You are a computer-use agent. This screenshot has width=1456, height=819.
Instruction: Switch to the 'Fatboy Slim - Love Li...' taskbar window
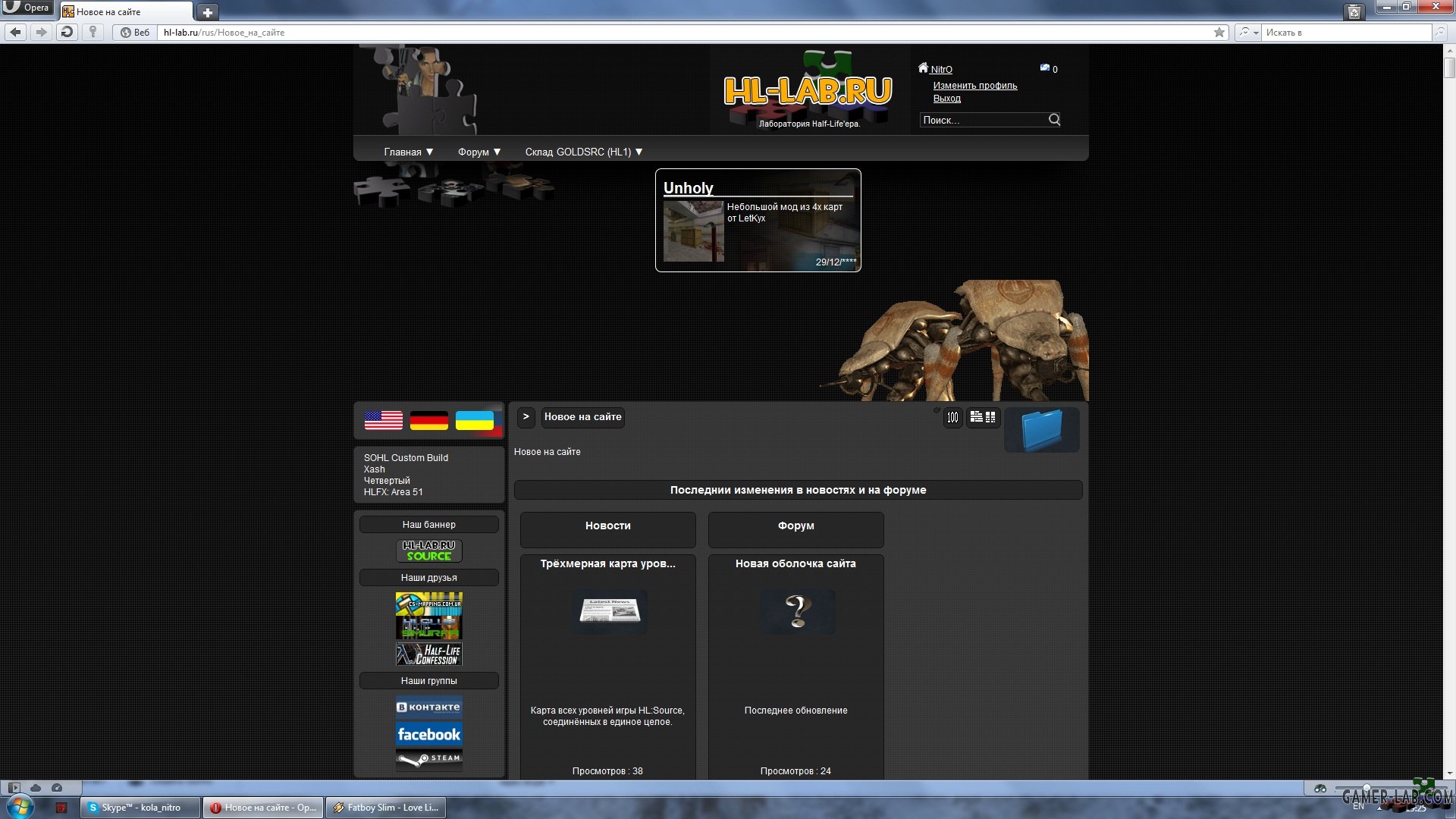click(x=386, y=808)
